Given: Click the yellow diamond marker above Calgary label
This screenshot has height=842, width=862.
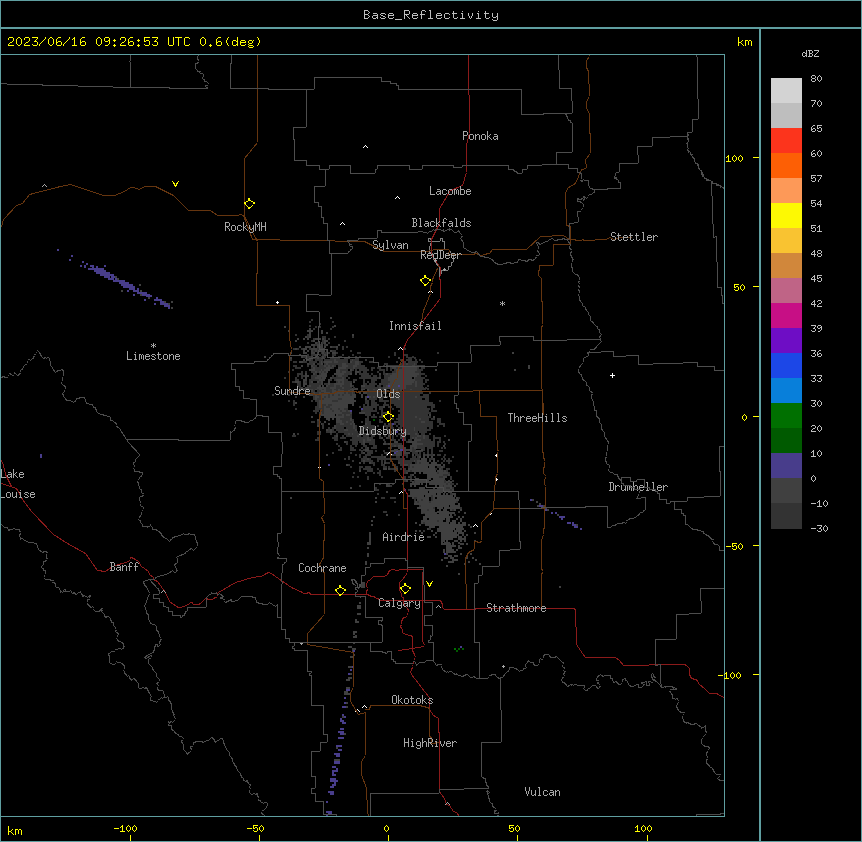Looking at the screenshot, I should pos(405,589).
